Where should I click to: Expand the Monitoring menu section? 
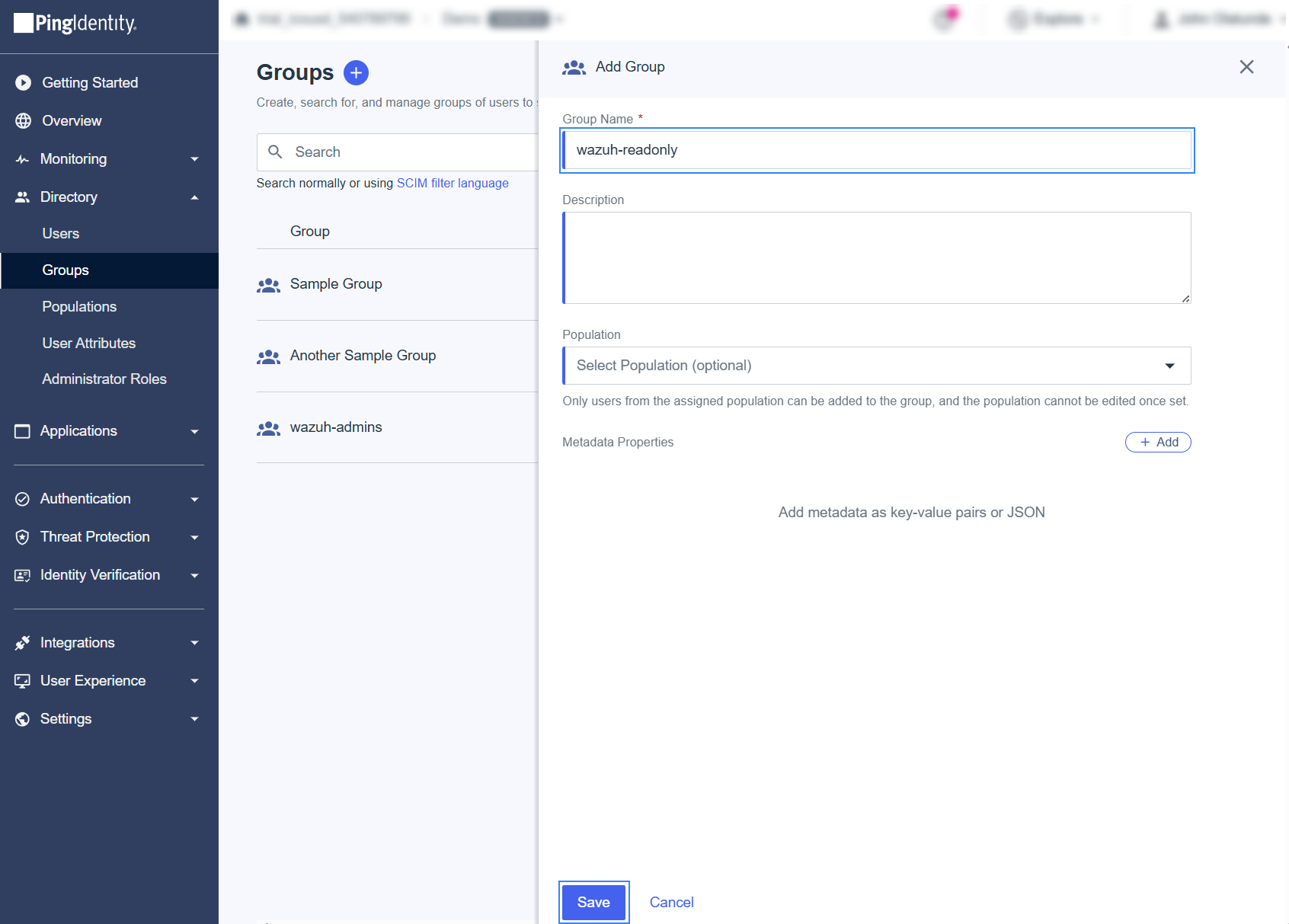[194, 159]
